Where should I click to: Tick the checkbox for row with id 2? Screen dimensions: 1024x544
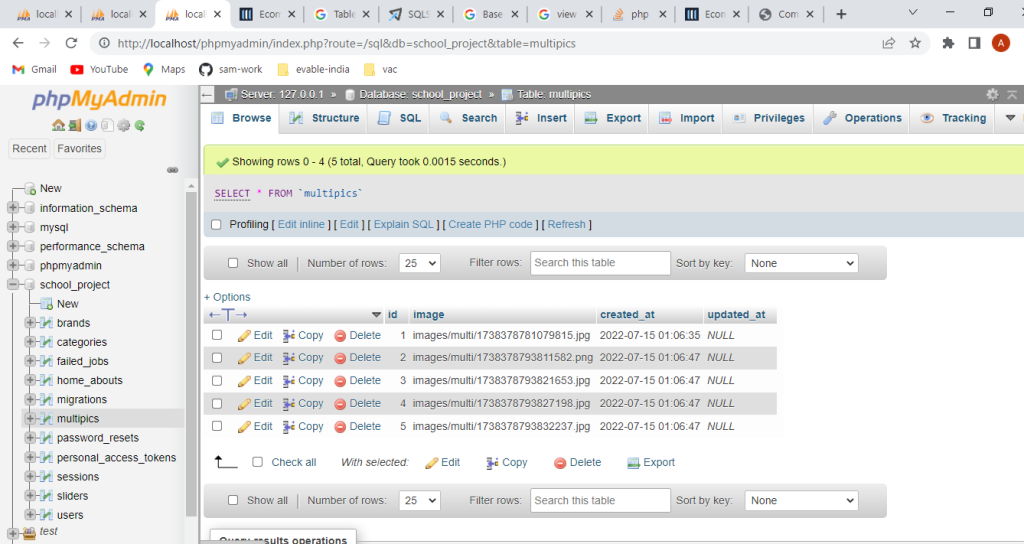[217, 358]
